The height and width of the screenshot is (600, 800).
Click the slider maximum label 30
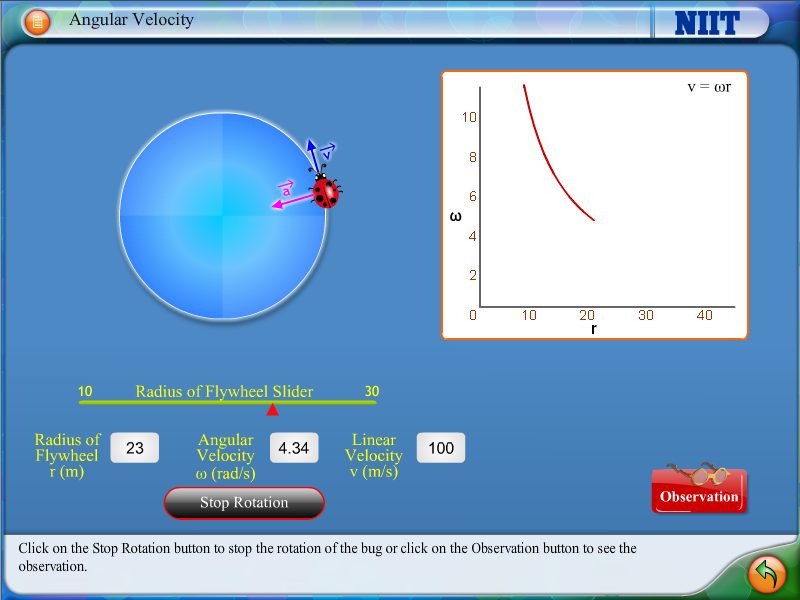371,391
